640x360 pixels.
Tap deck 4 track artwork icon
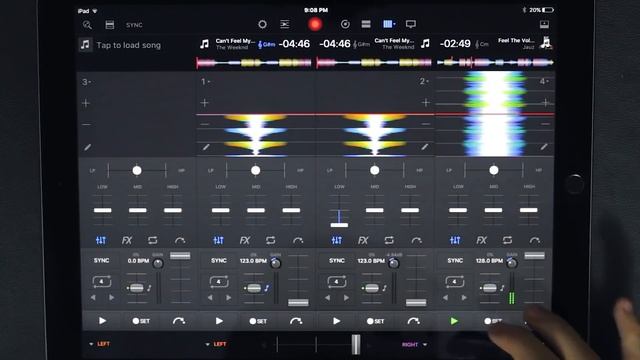(x=546, y=43)
